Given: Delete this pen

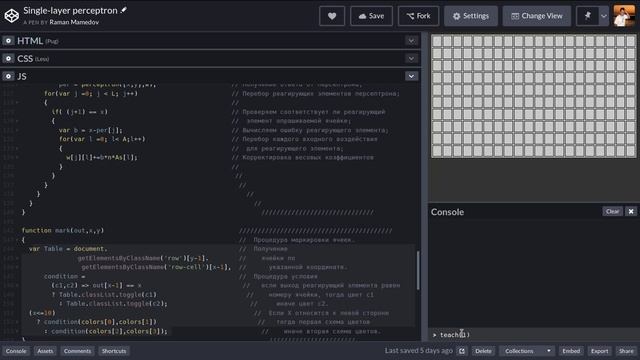Looking at the screenshot, I should [x=483, y=351].
